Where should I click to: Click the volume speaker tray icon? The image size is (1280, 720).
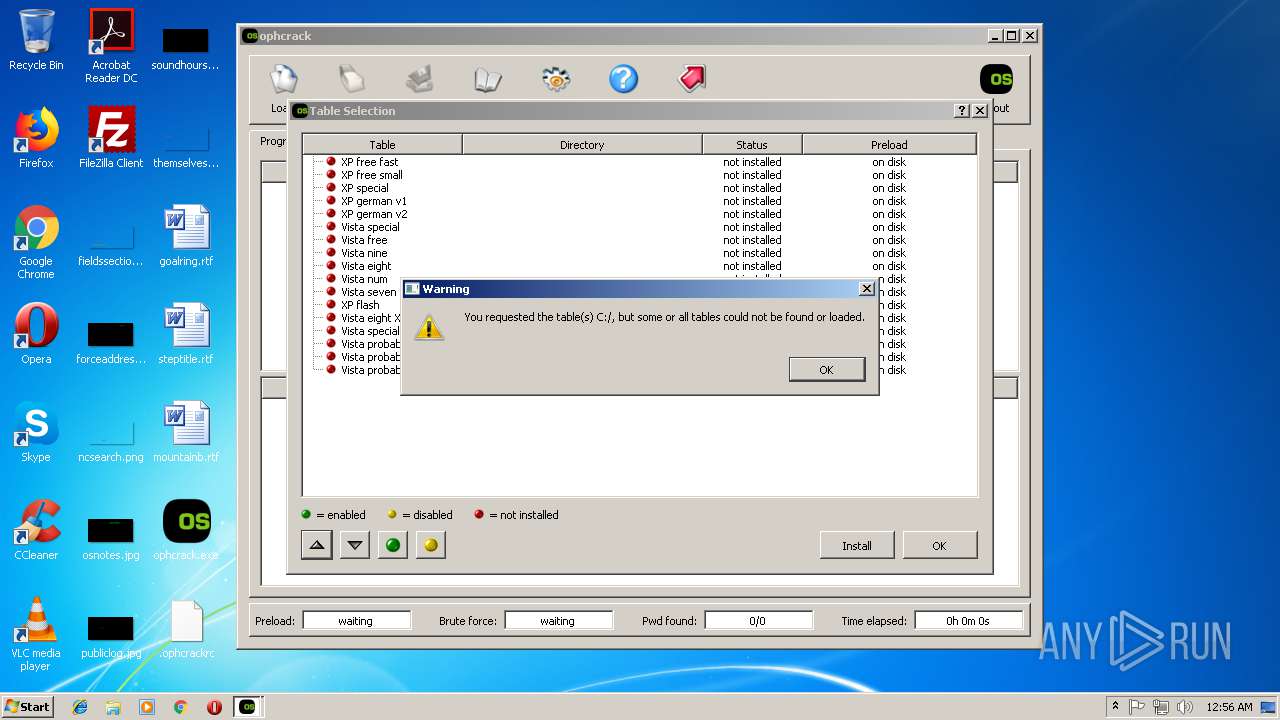1185,707
